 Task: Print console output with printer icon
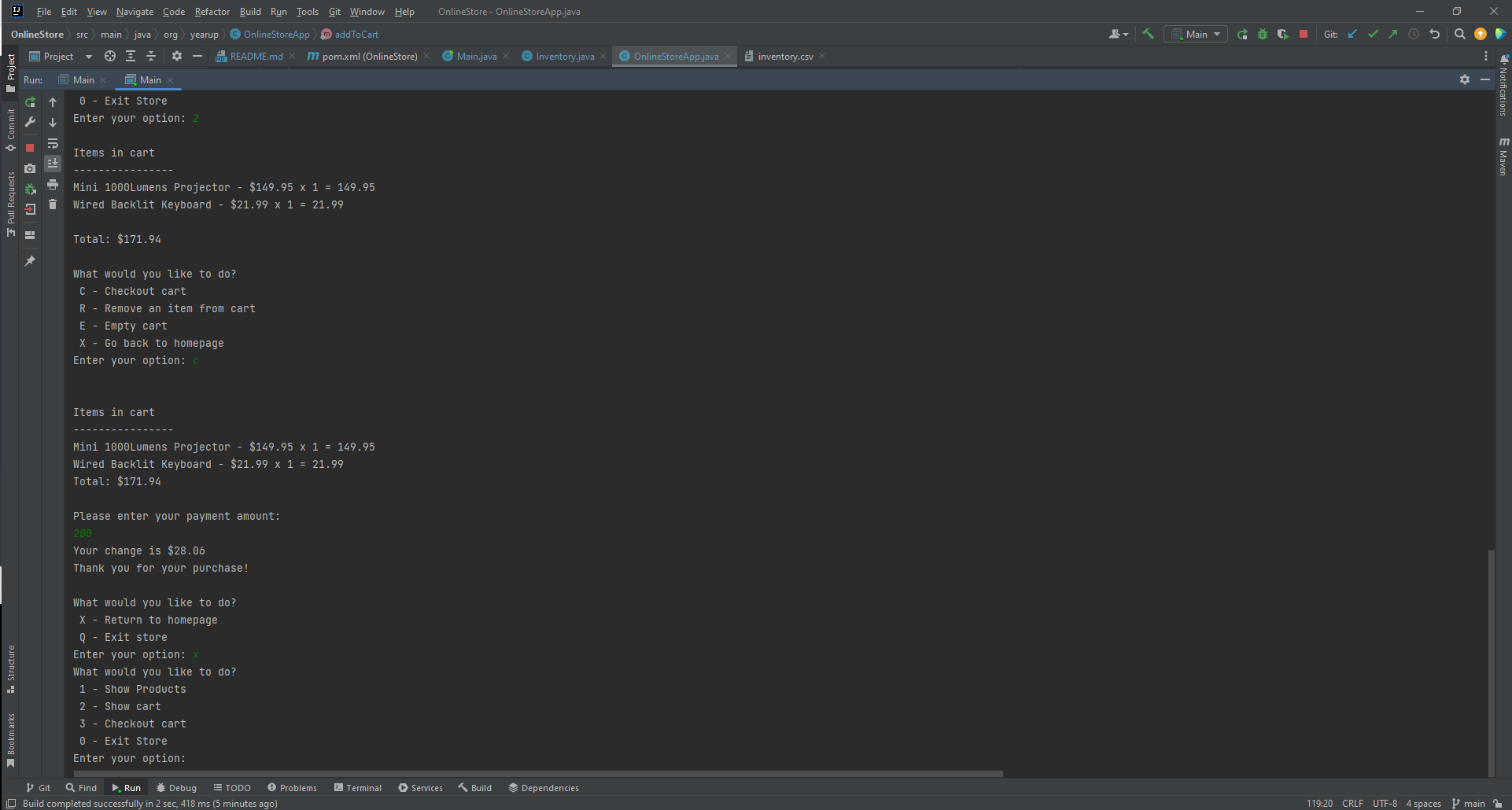53,184
